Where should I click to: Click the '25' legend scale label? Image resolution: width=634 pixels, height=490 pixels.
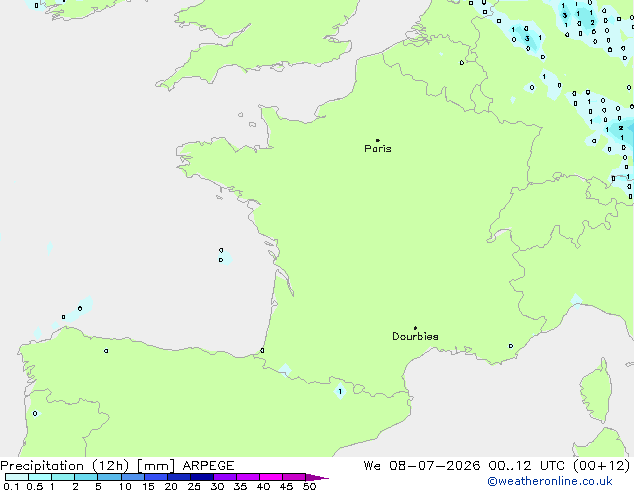tap(194, 486)
